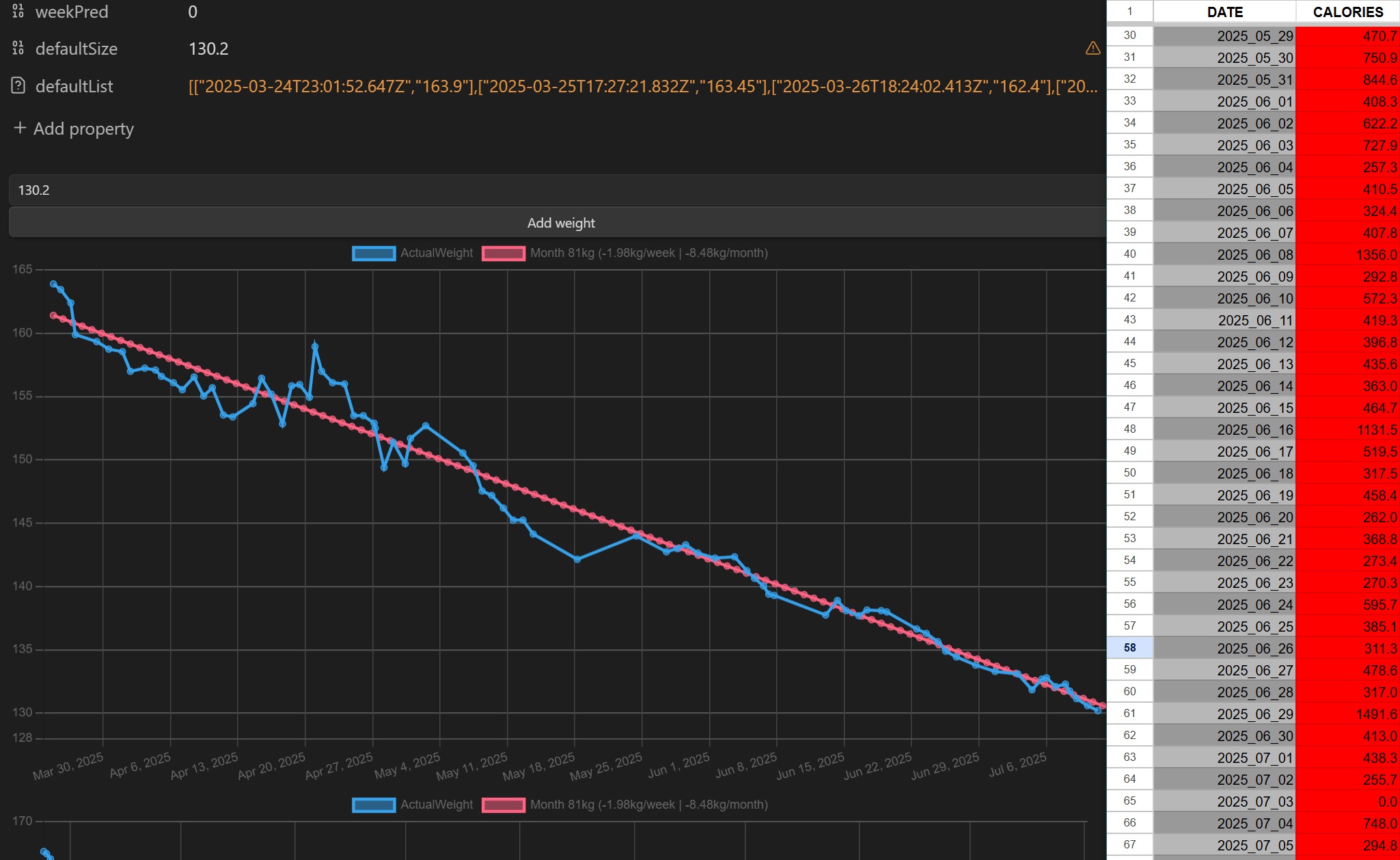Image resolution: width=1400 pixels, height=860 pixels.
Task: Focus the weight input showing 130.2
Action: point(558,190)
